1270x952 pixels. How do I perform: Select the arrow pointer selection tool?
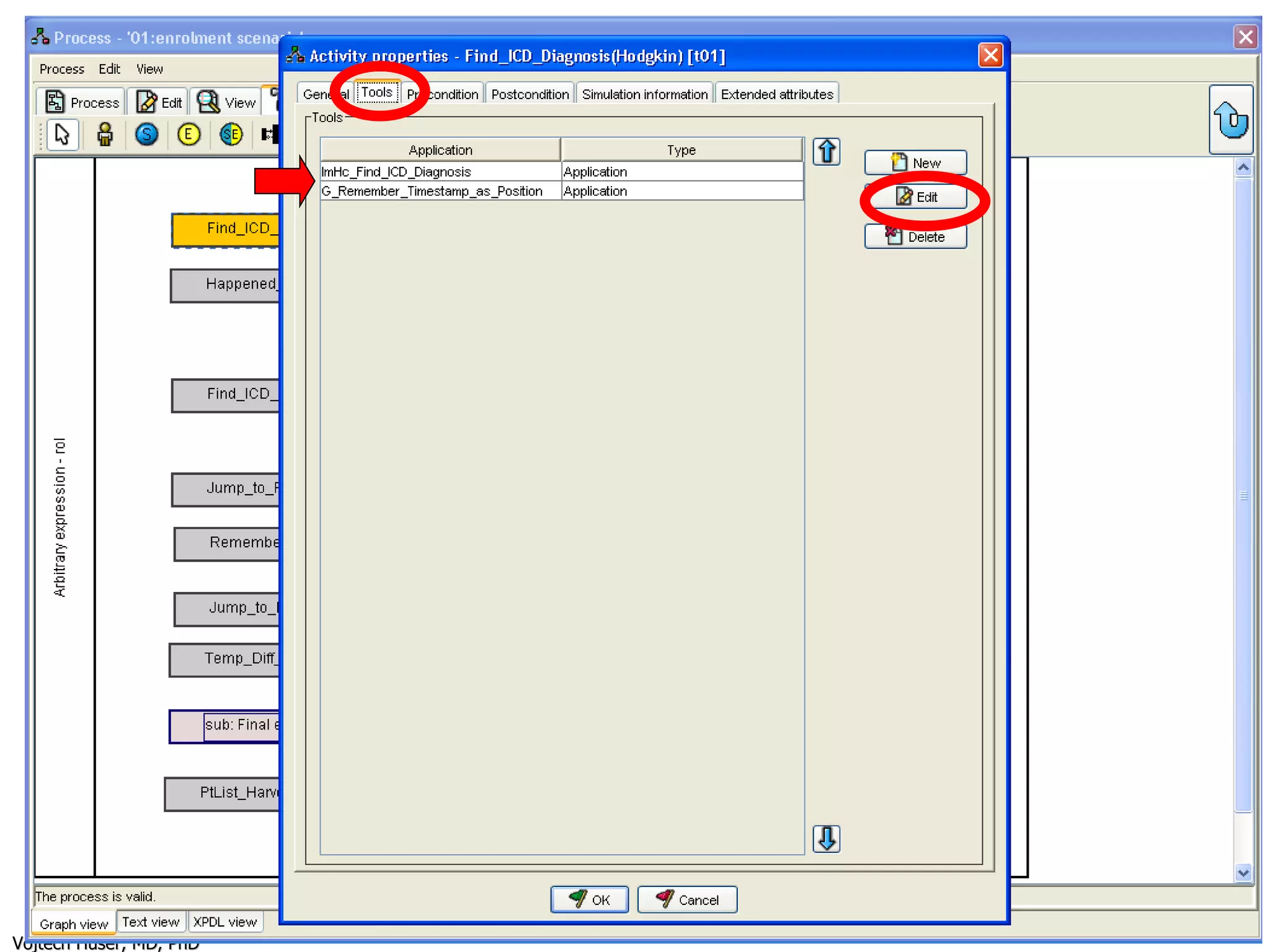point(62,134)
